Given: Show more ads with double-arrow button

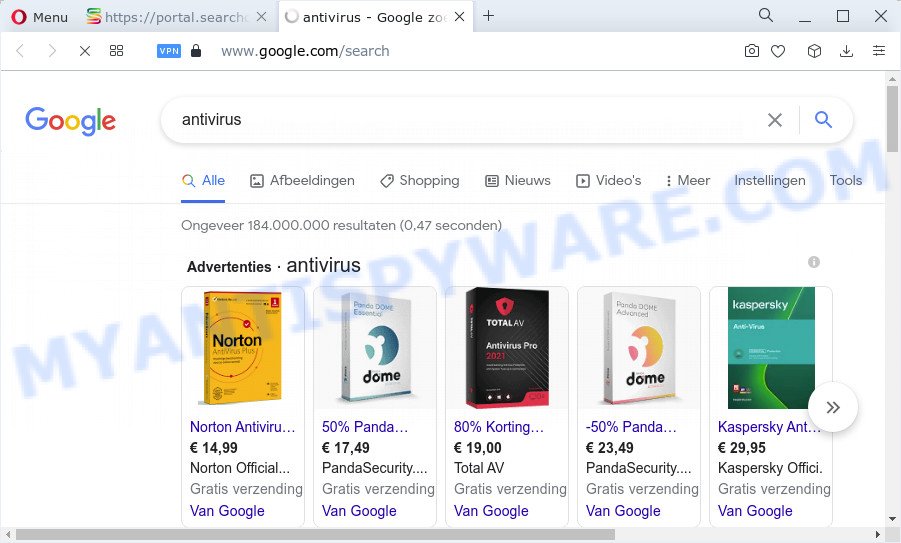Looking at the screenshot, I should (x=833, y=407).
